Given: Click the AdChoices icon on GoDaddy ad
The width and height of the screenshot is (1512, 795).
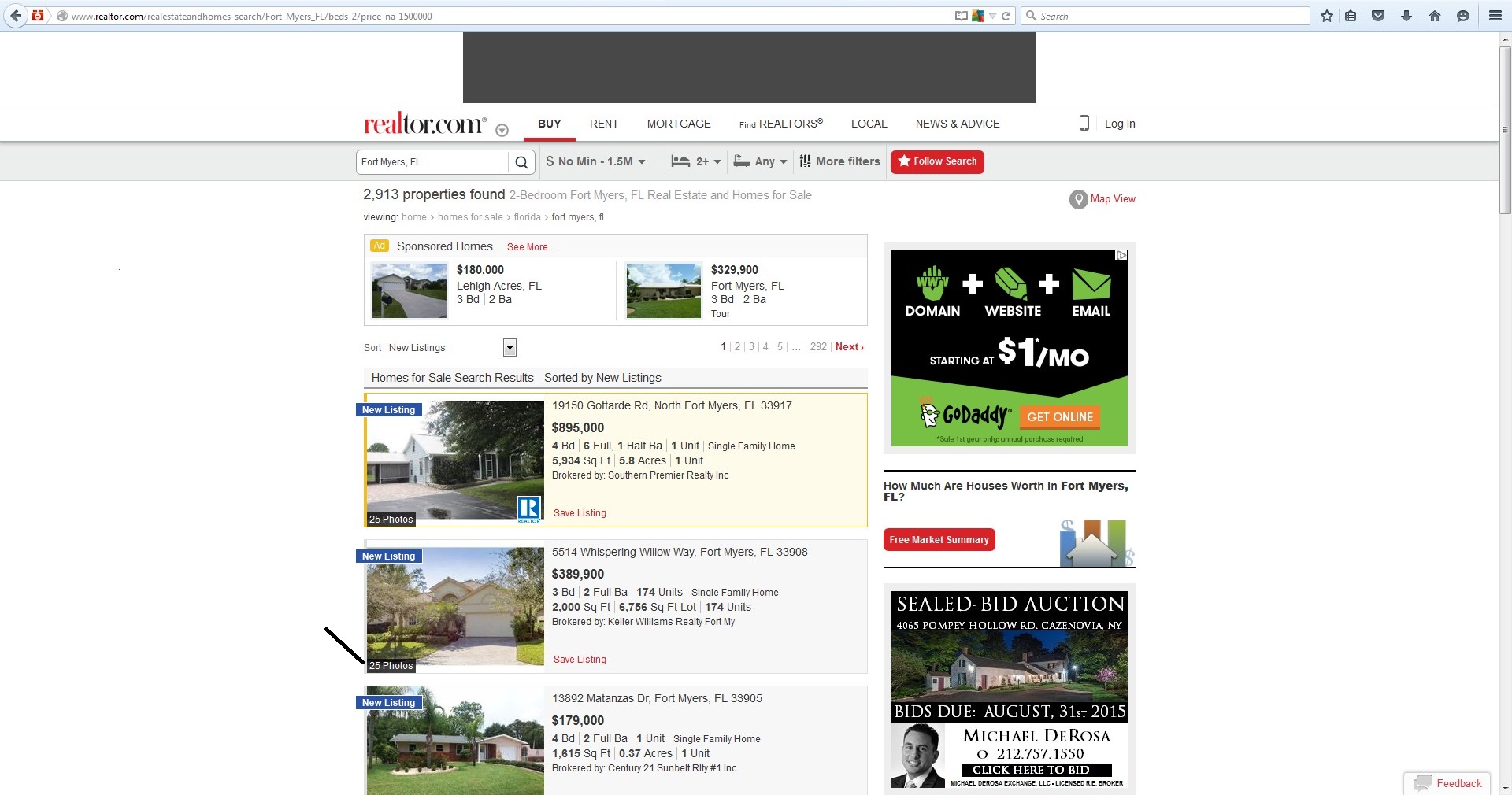Looking at the screenshot, I should 1121,255.
